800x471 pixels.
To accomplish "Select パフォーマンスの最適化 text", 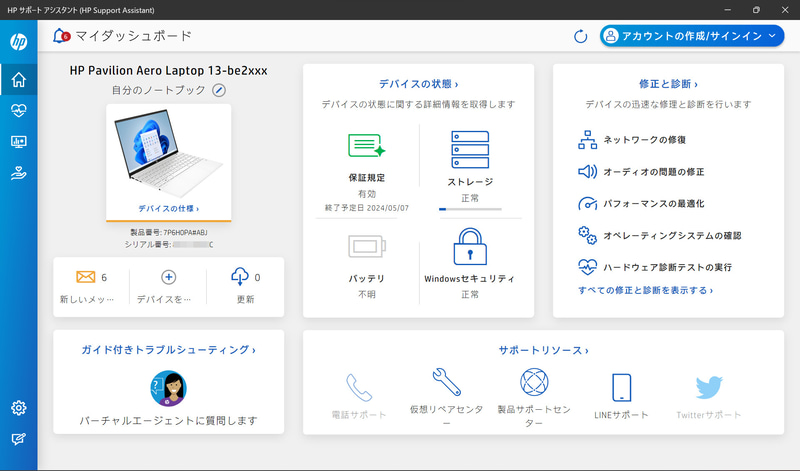I will [654, 204].
